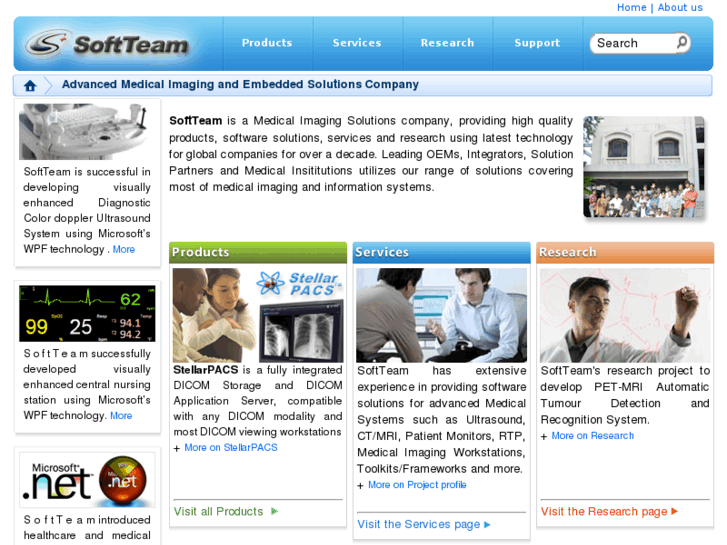Screen dimensions: 727x545
Task: Click the Microsoft .NET logo image
Action: tap(87, 480)
